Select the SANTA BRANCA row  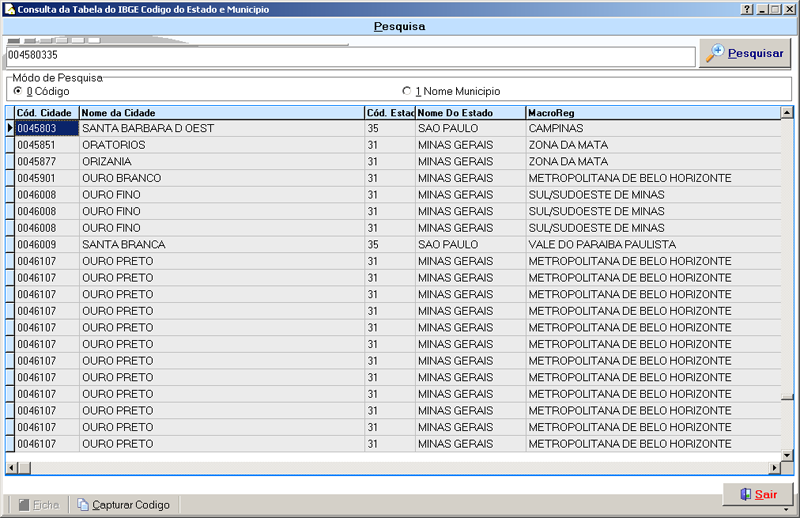tap(220, 244)
